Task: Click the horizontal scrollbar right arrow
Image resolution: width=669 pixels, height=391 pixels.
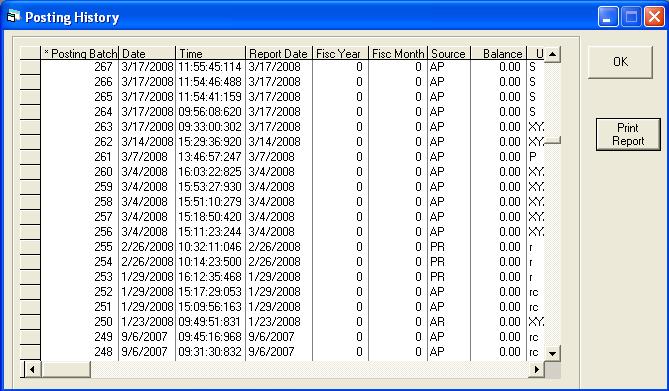Action: (536, 369)
